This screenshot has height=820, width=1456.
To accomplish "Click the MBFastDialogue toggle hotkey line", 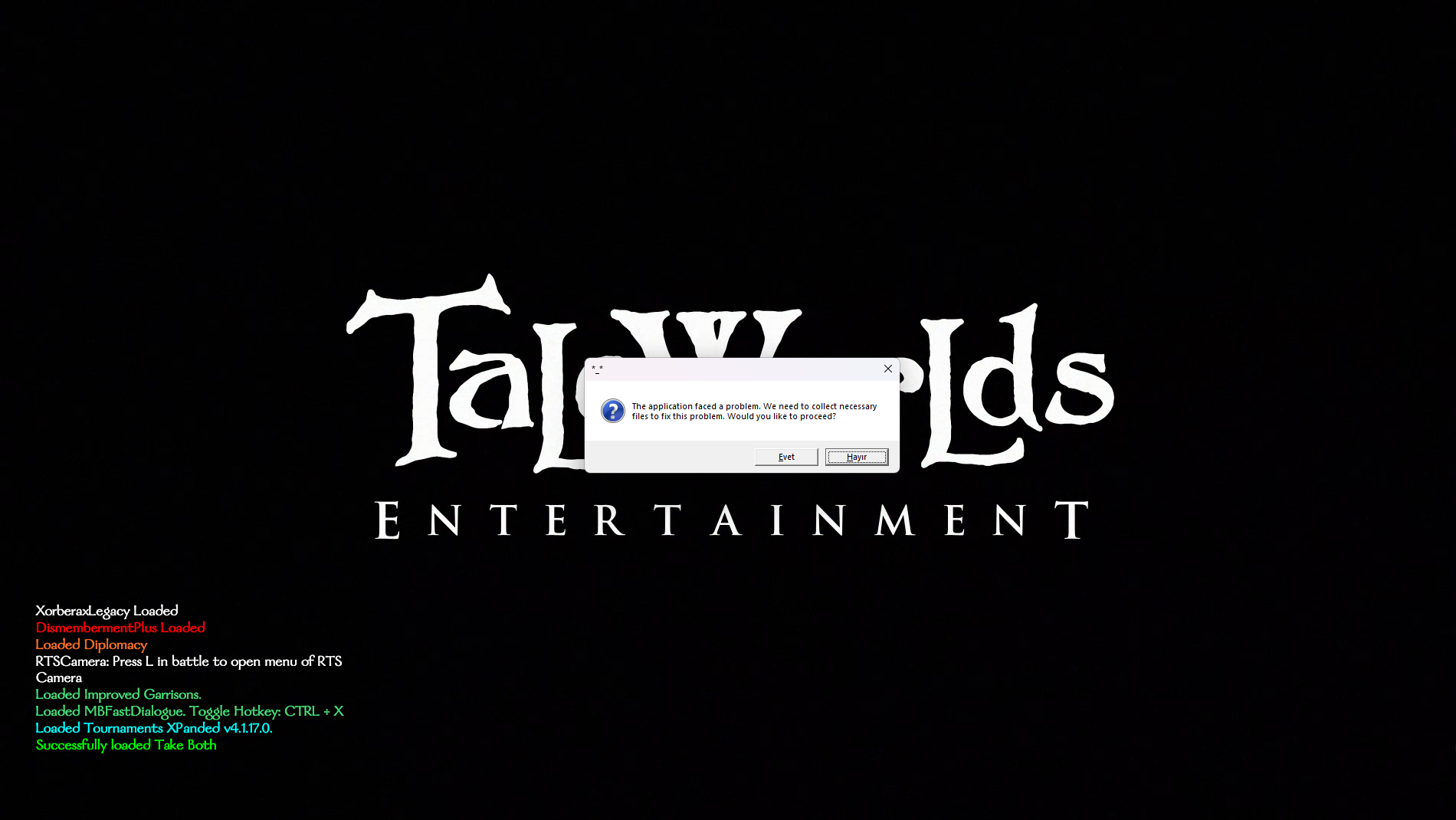I will [x=189, y=711].
